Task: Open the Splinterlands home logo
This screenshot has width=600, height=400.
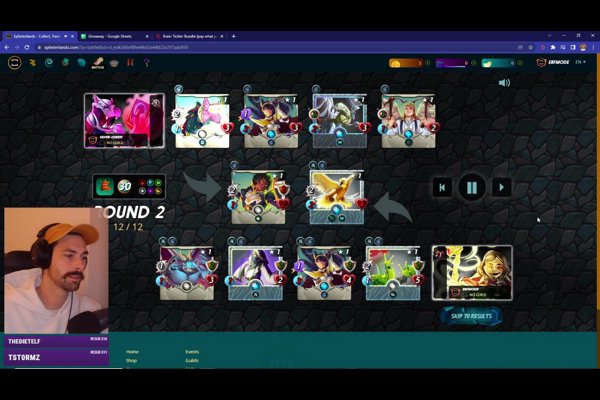Action: point(15,62)
